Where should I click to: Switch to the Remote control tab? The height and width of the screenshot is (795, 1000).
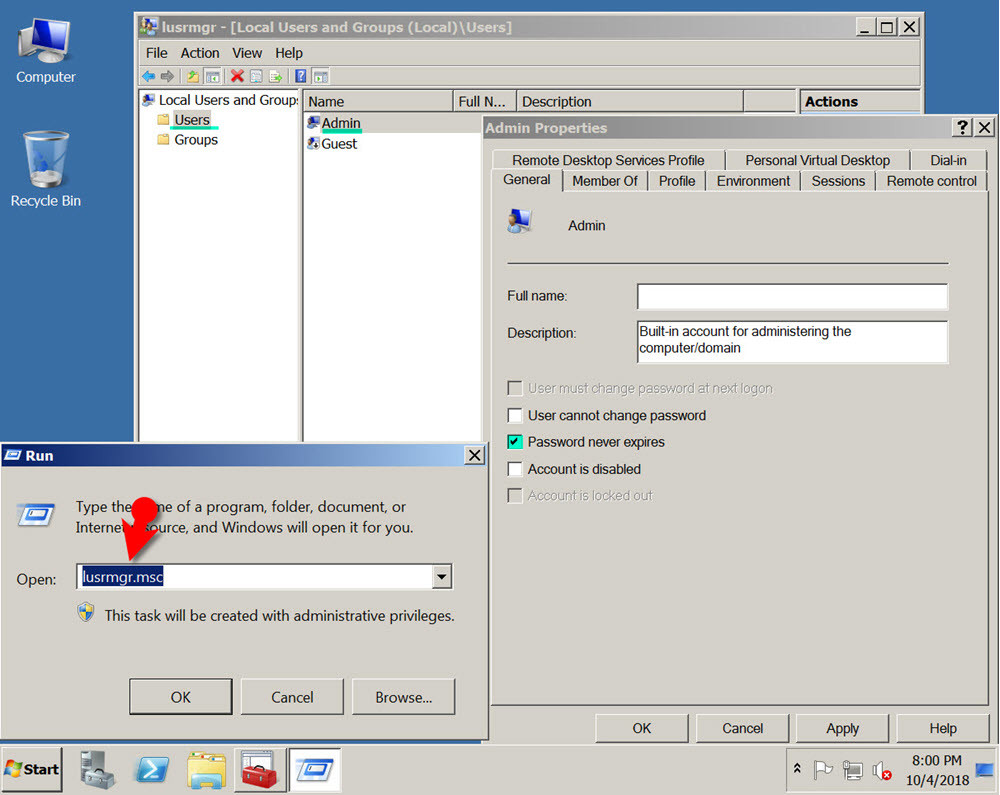[931, 181]
